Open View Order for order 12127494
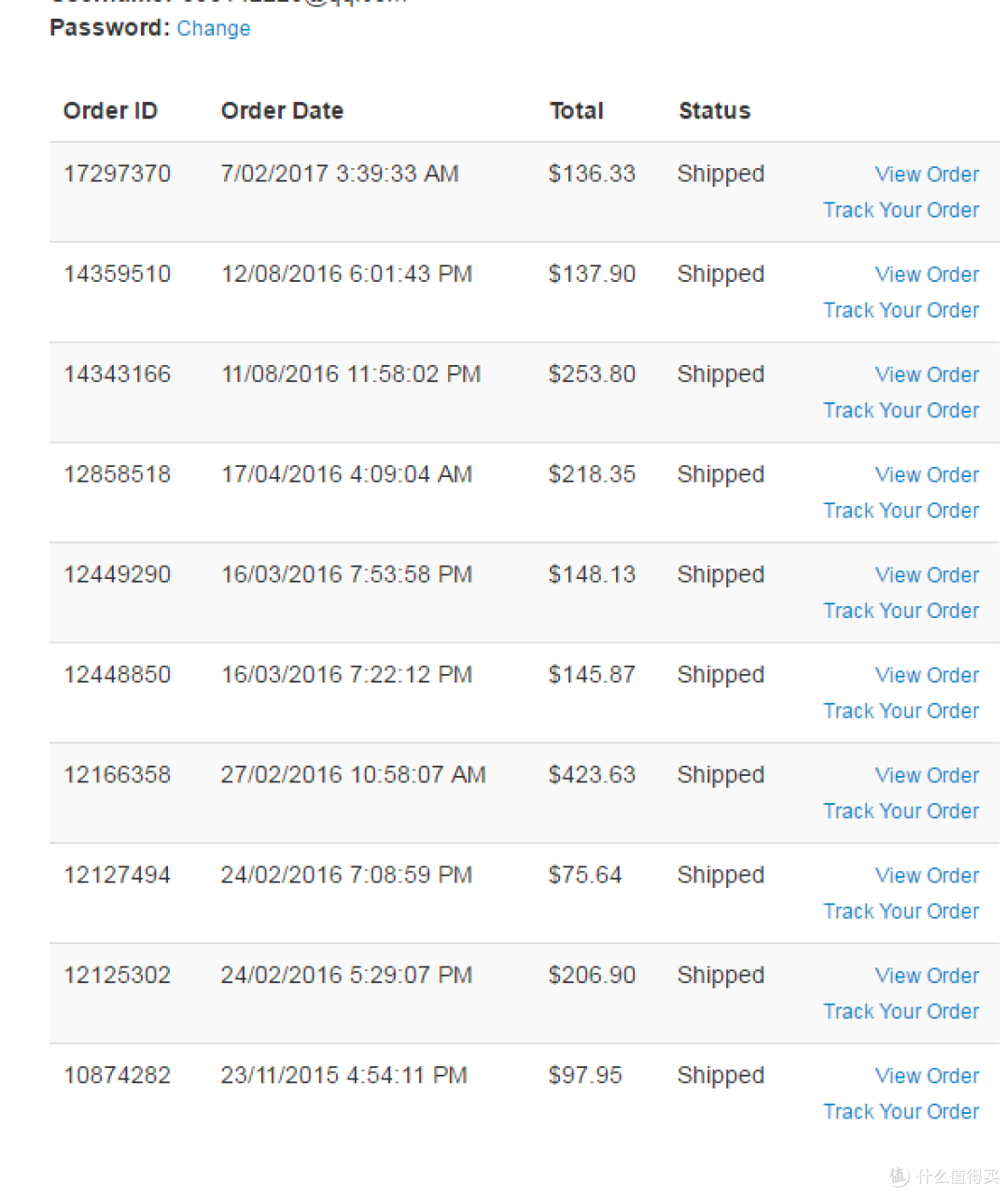The image size is (1008, 1197). tap(927, 876)
